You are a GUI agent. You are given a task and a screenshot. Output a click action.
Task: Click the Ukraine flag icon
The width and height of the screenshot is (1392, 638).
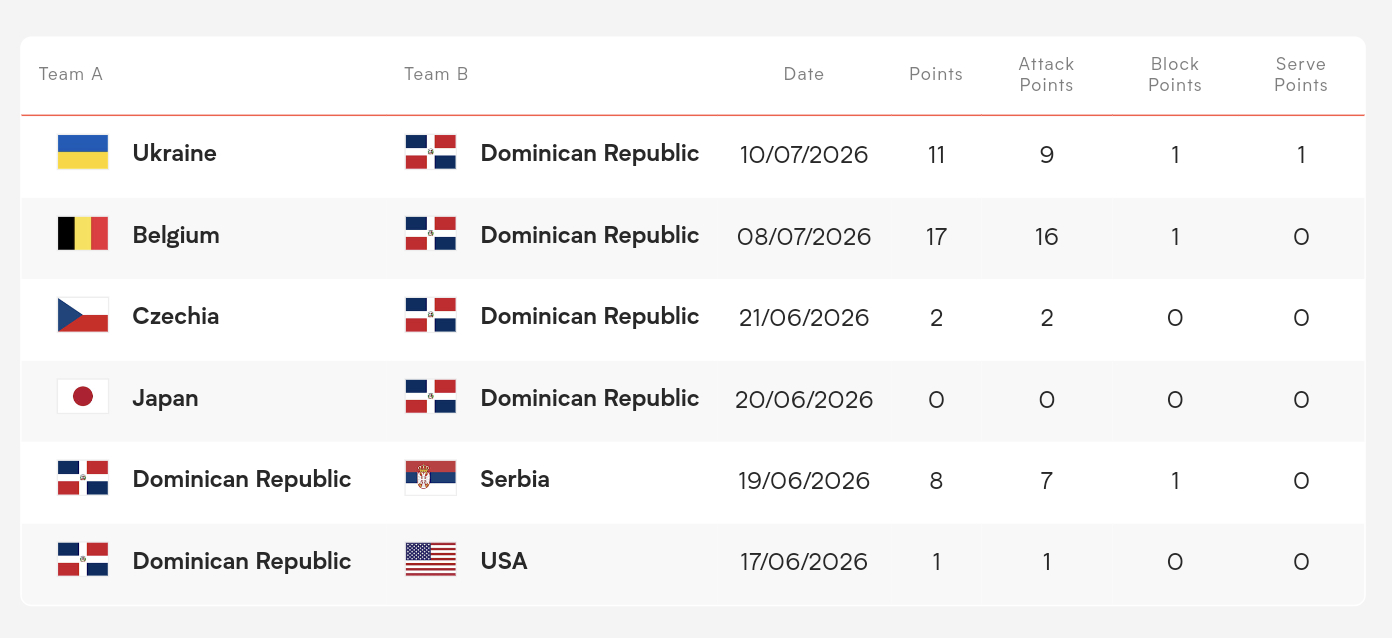[x=83, y=152]
